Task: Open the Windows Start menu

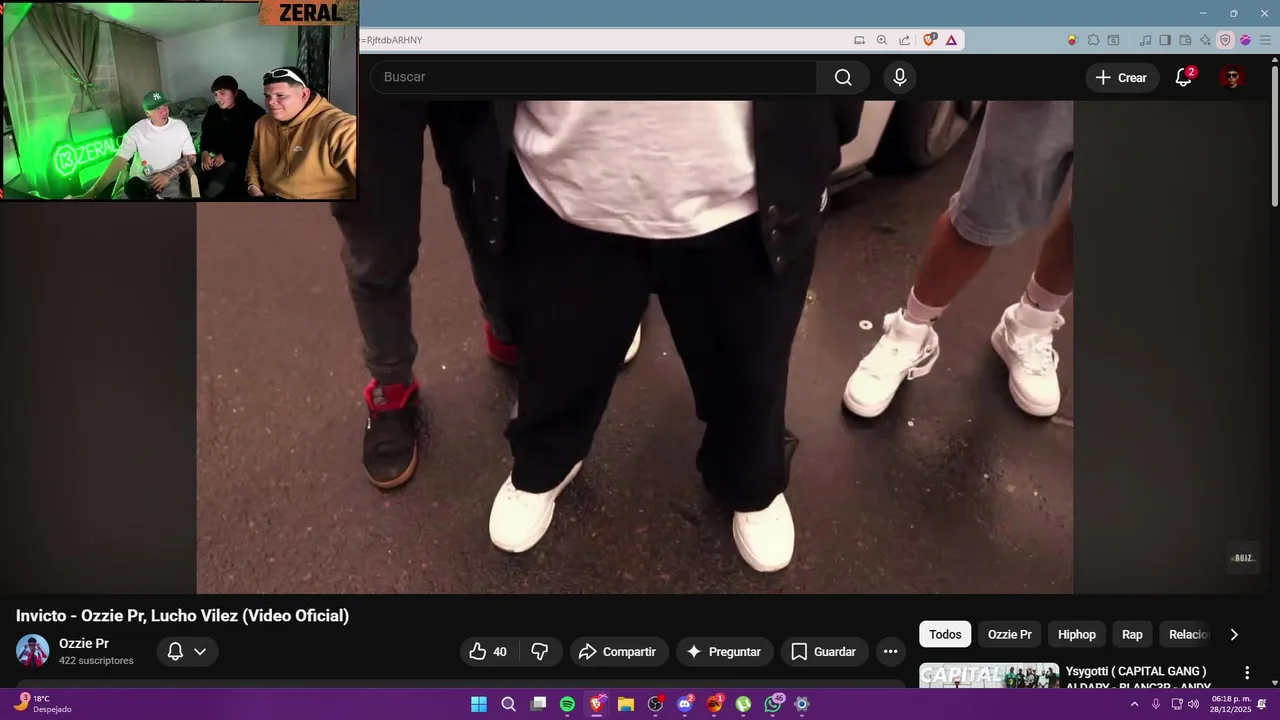Action: click(479, 704)
